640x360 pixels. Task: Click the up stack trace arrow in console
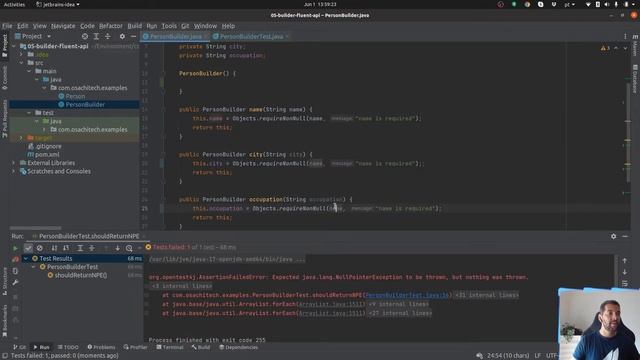point(625,260)
